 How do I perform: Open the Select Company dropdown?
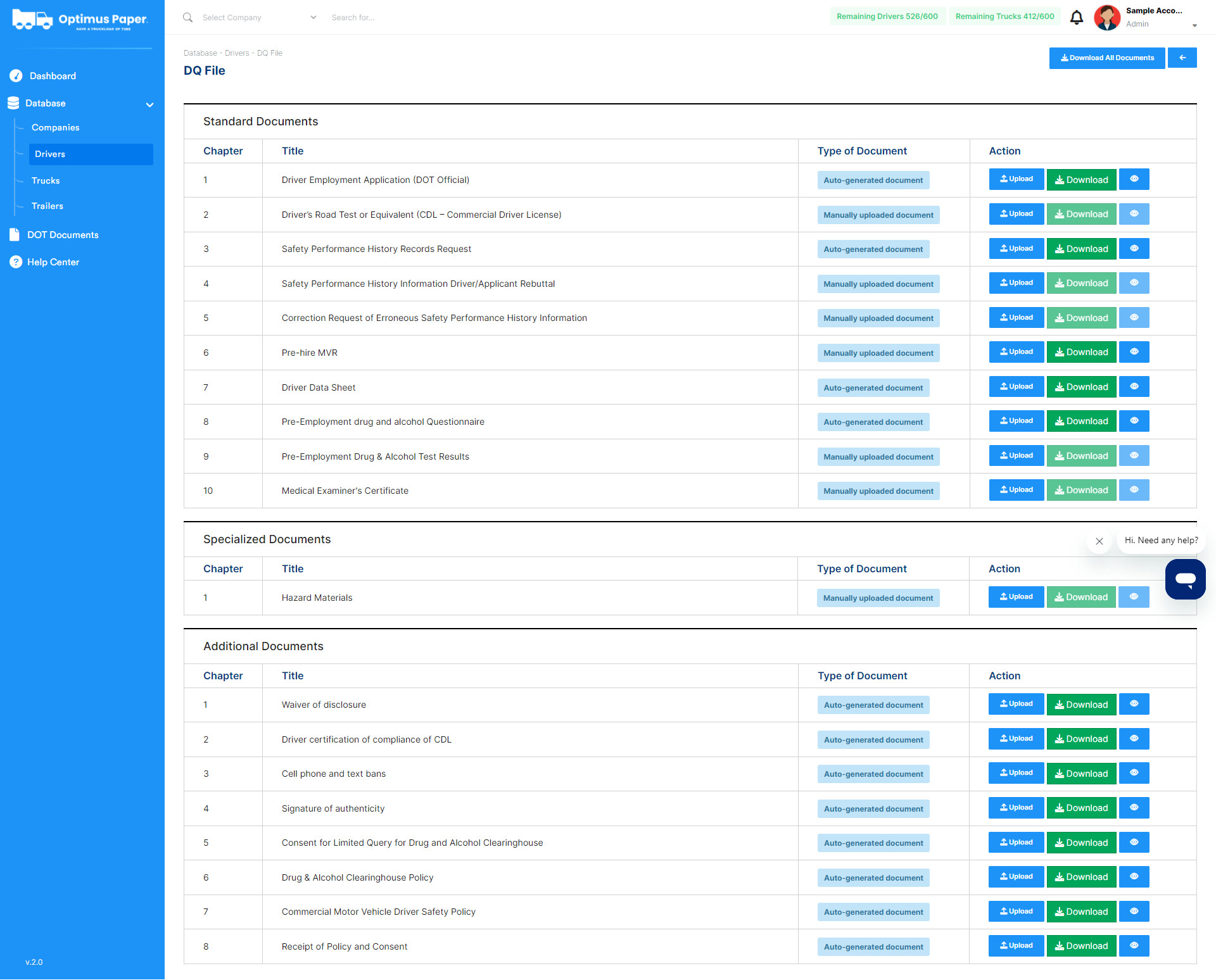click(x=259, y=18)
